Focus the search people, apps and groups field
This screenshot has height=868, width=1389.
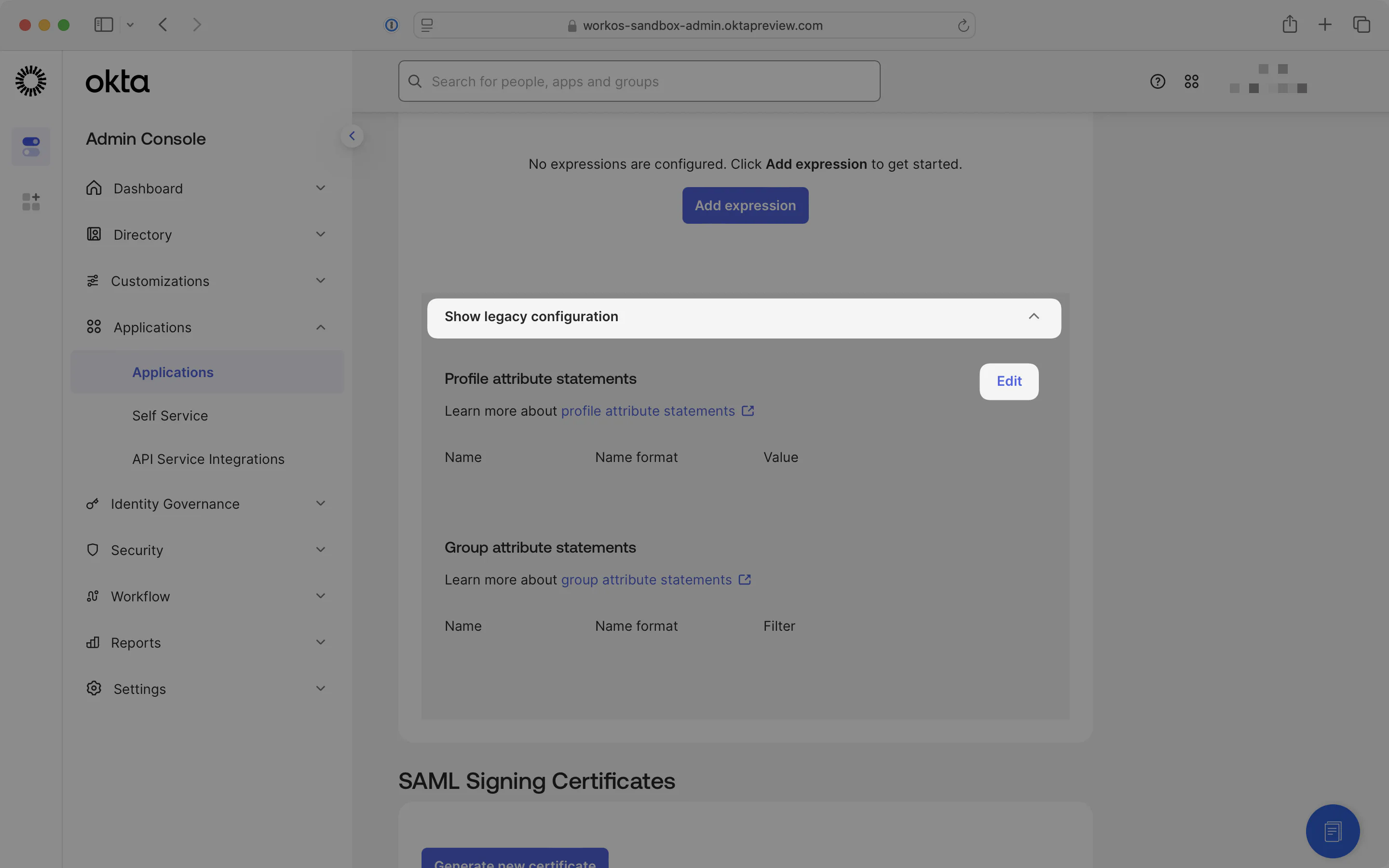pos(640,81)
